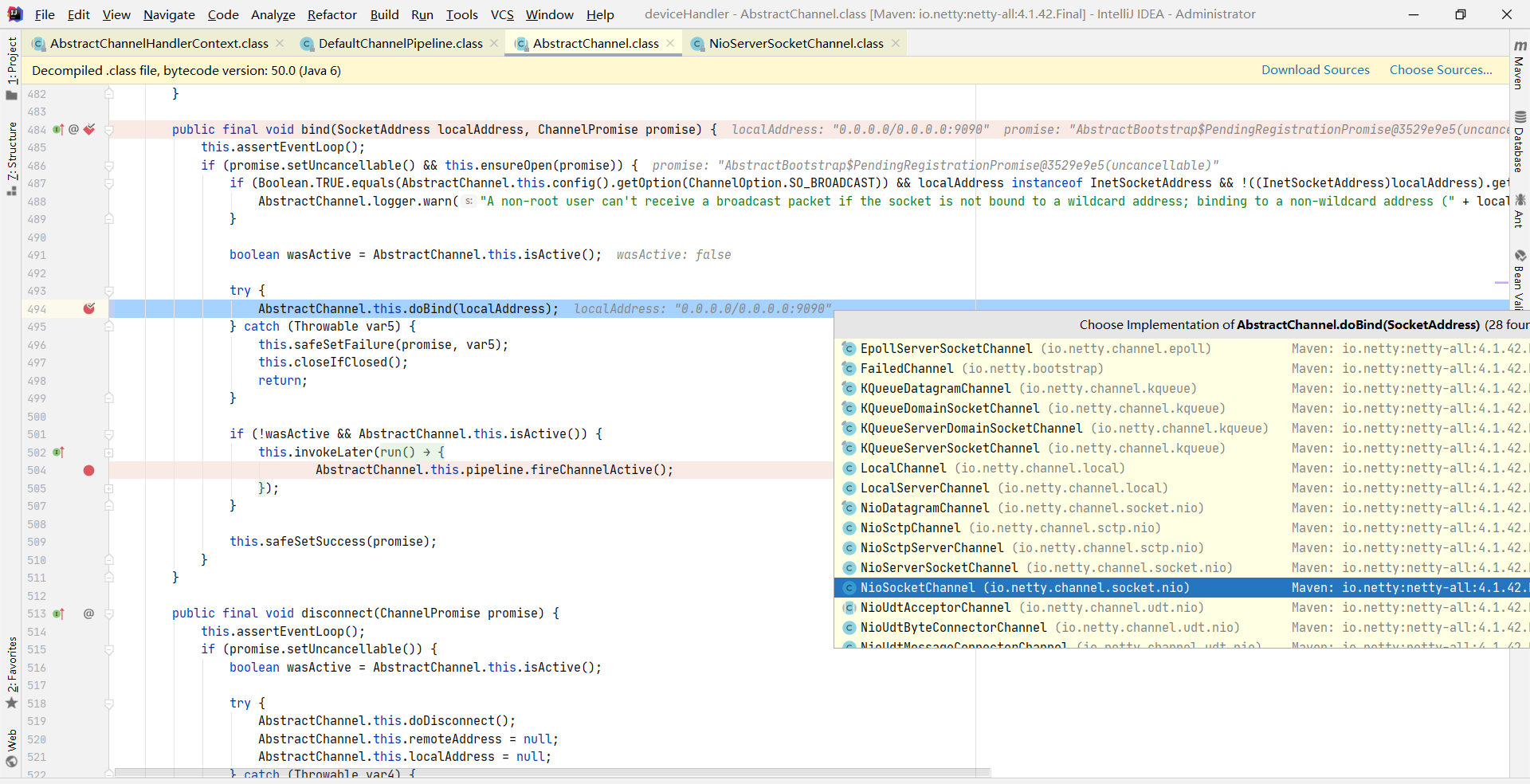Click the Choose Sources... link
Screen dimensions: 1530x784
tap(1441, 70)
